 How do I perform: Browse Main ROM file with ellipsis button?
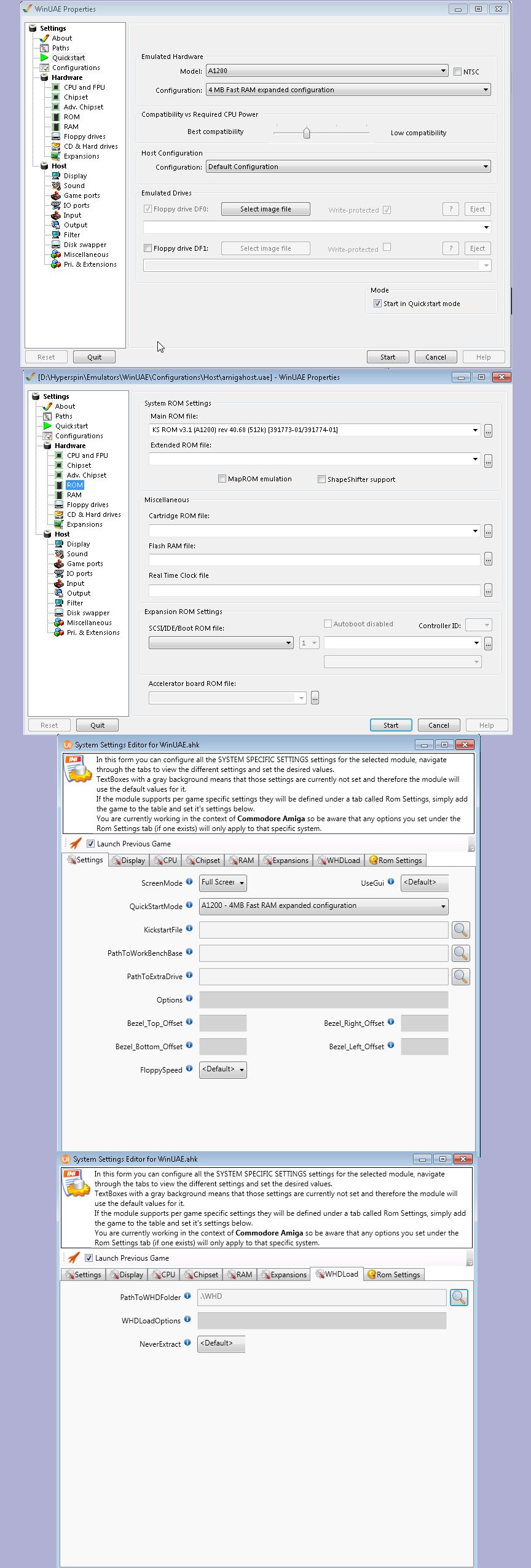(488, 431)
